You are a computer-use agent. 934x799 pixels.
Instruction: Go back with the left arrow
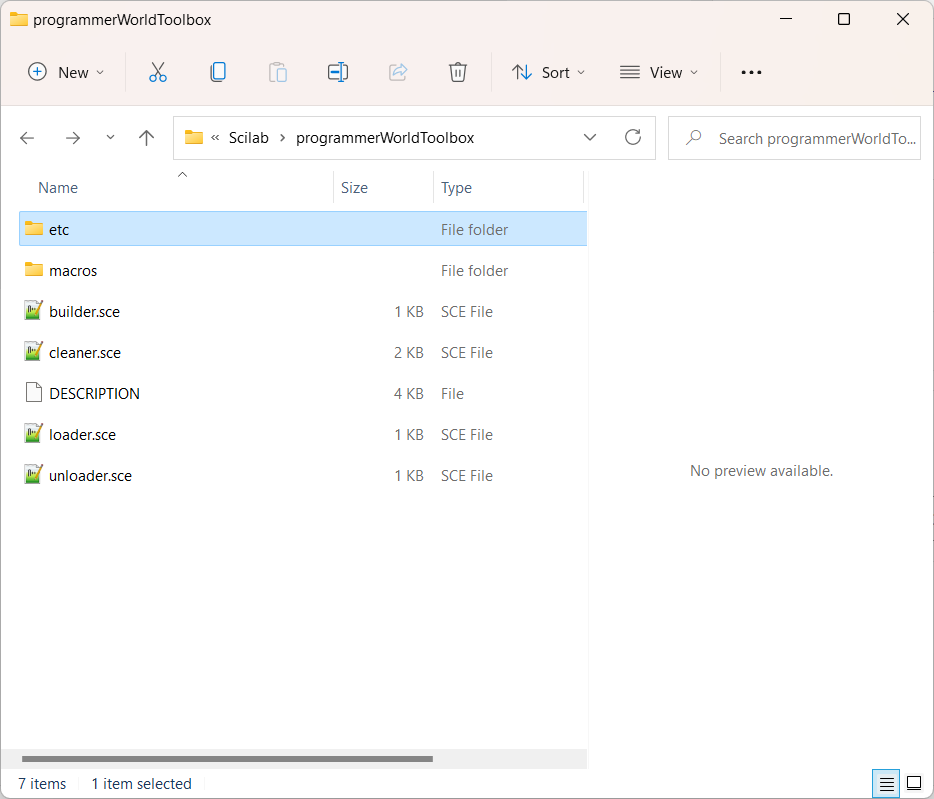27,138
